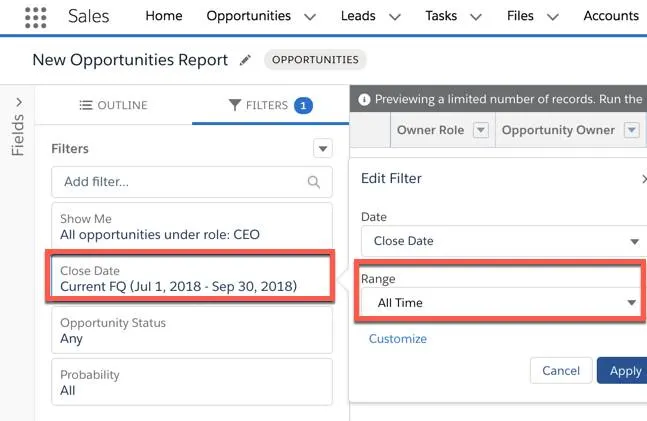This screenshot has height=421, width=647.
Task: Open the Files nav tab
Action: pyautogui.click(x=520, y=16)
